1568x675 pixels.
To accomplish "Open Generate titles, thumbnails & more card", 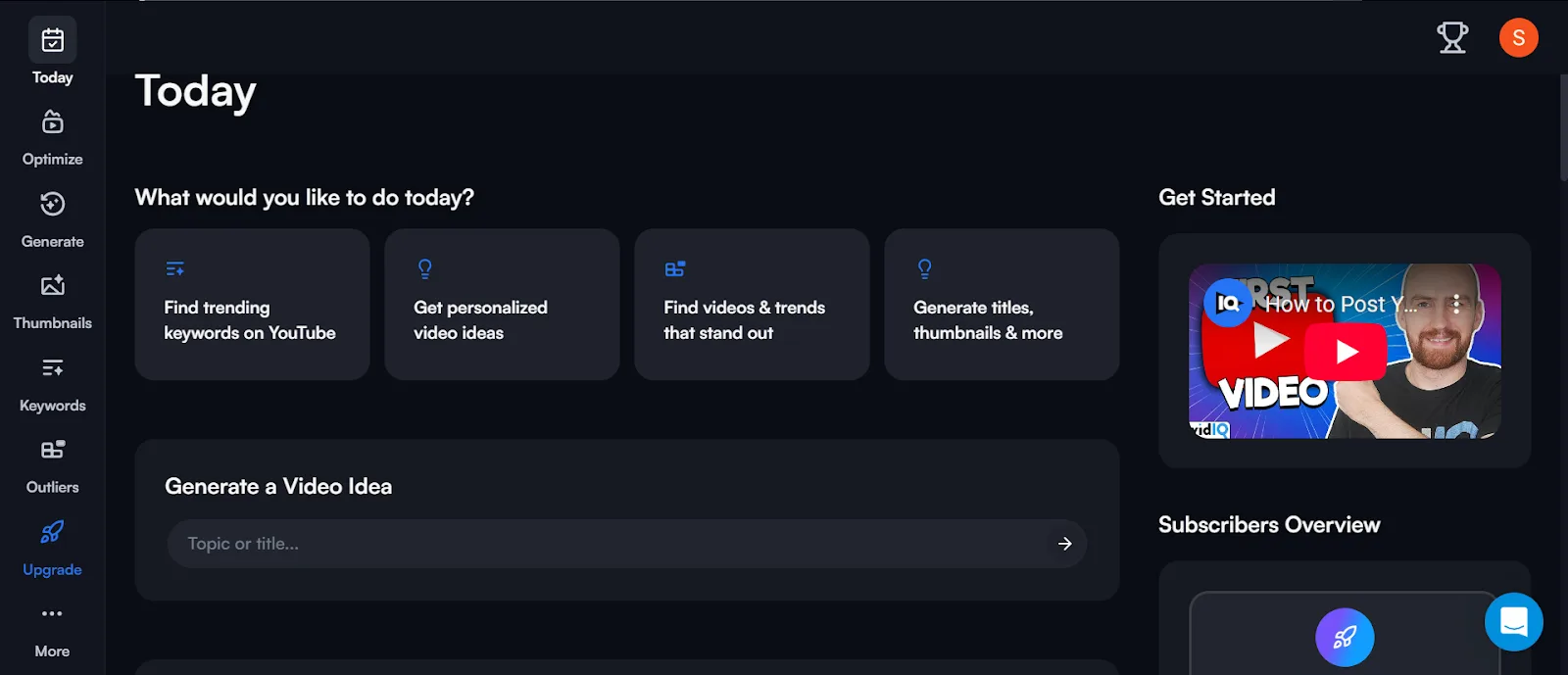I will coord(1002,305).
